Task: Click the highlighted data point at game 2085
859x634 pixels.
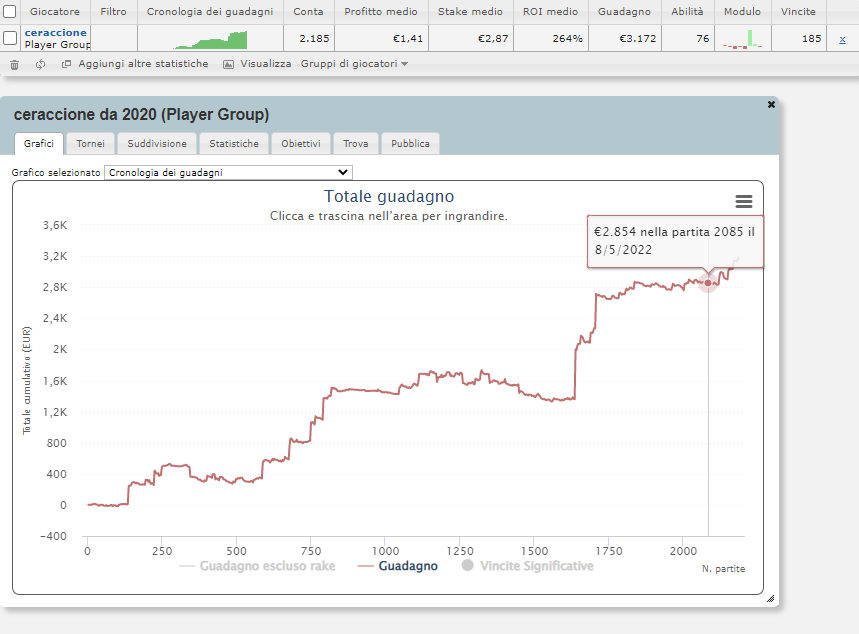Action: pos(708,283)
